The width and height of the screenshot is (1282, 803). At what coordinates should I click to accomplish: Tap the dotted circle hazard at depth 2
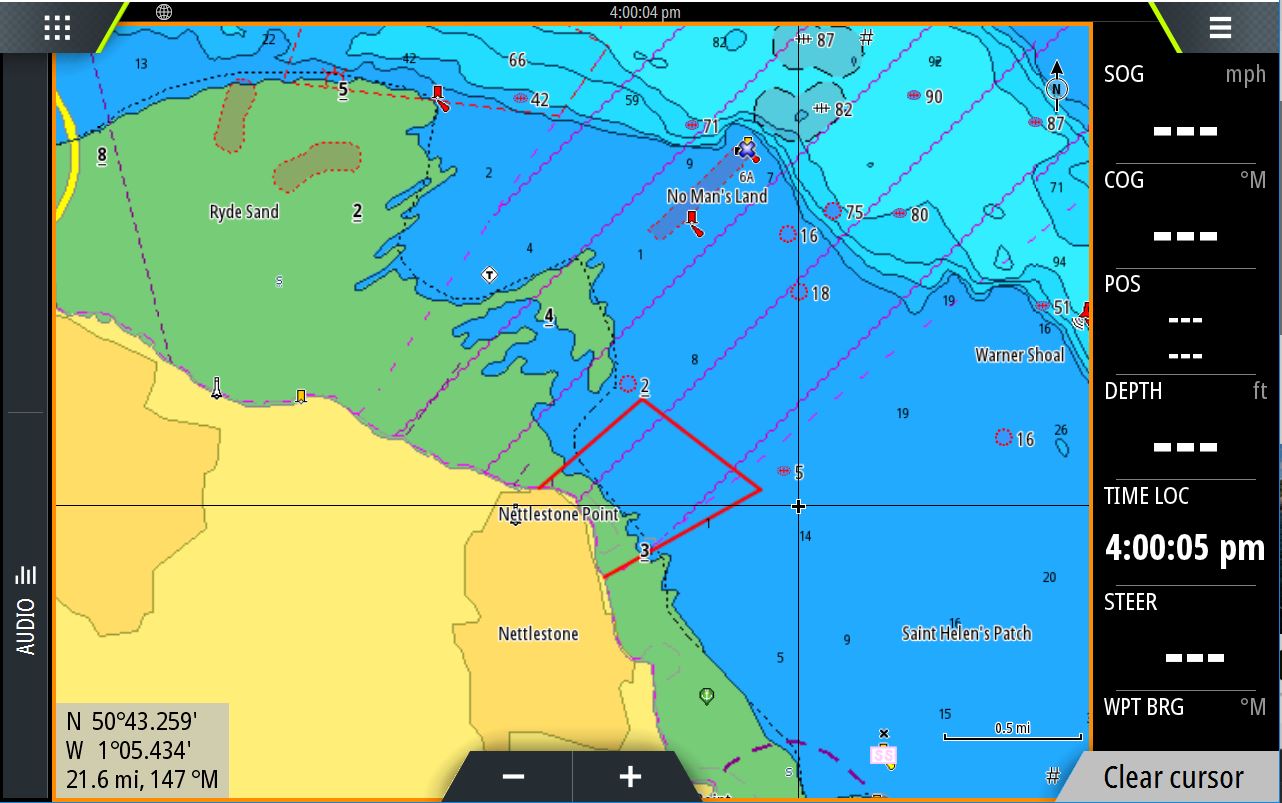point(628,384)
